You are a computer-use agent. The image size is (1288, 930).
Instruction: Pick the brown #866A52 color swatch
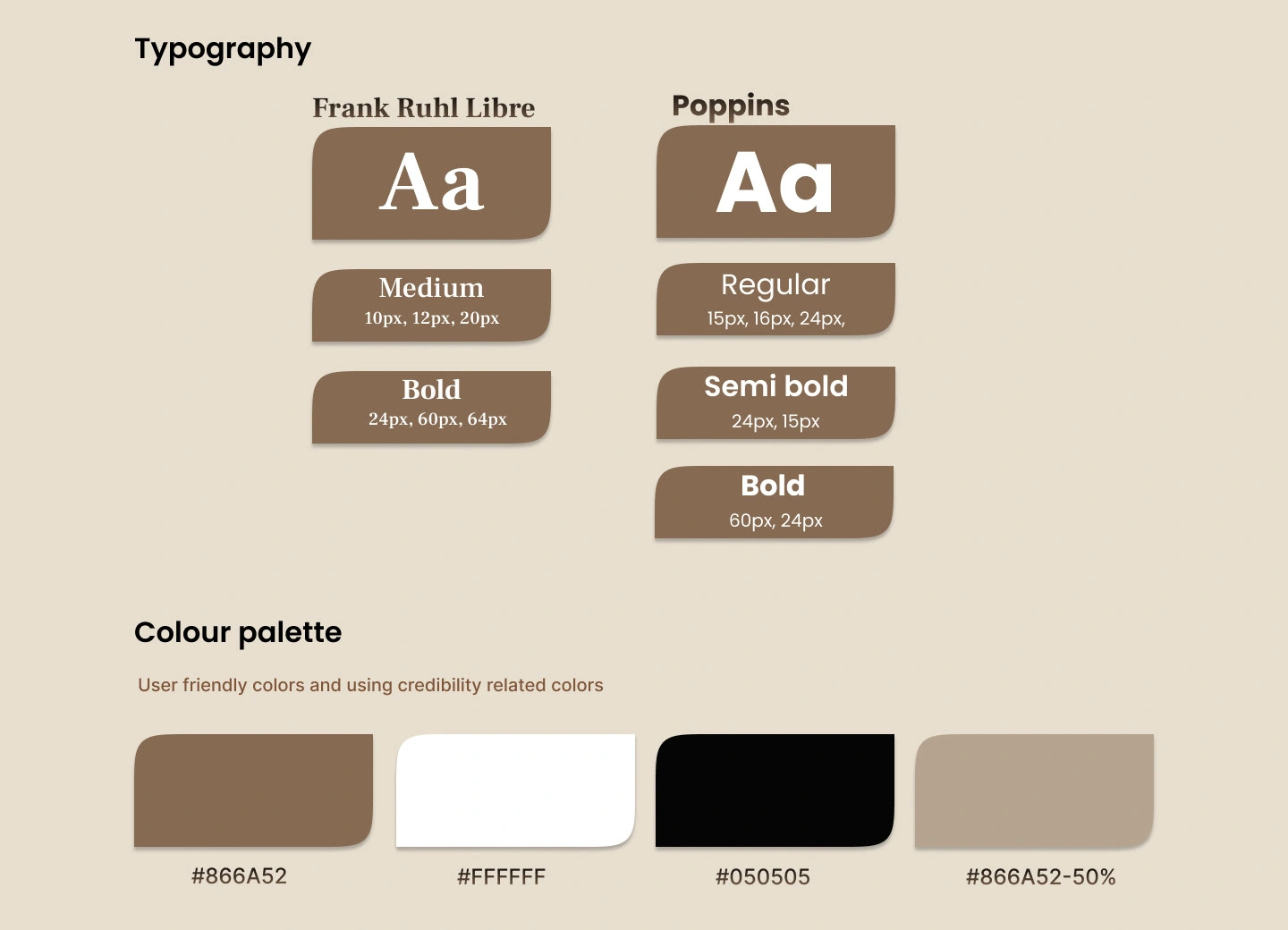[x=253, y=790]
